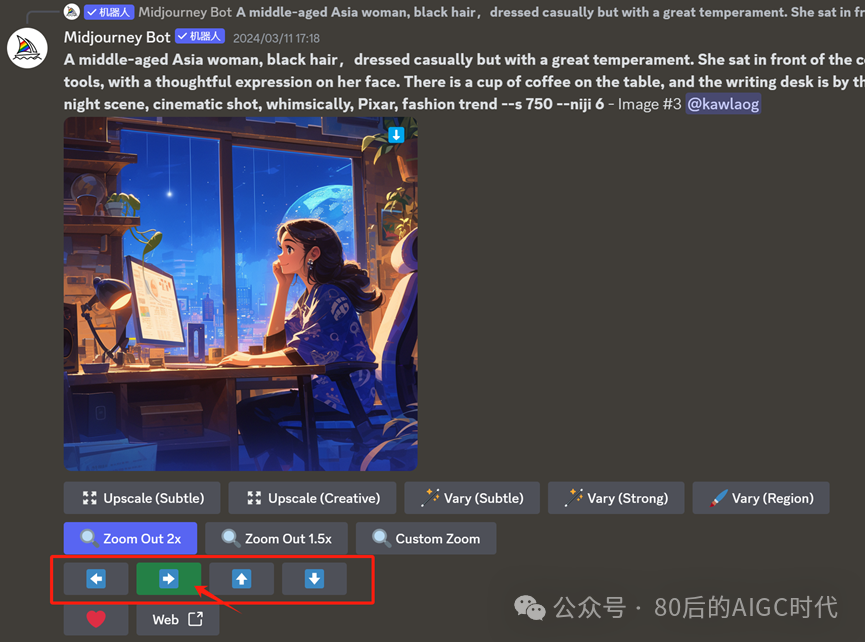Open Vary (Region) editor

click(761, 498)
